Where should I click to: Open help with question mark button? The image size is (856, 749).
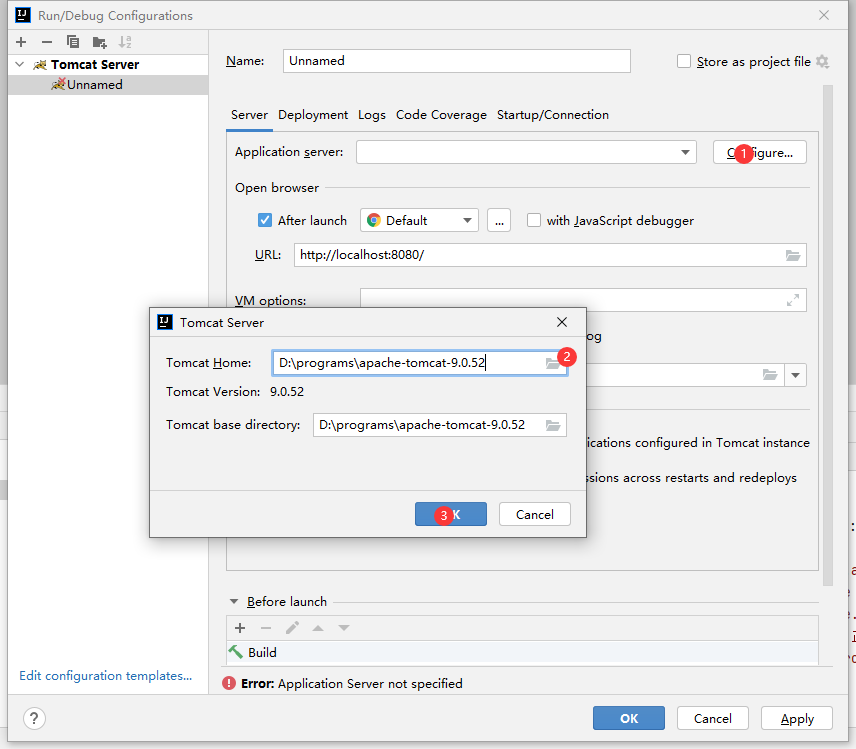(34, 718)
